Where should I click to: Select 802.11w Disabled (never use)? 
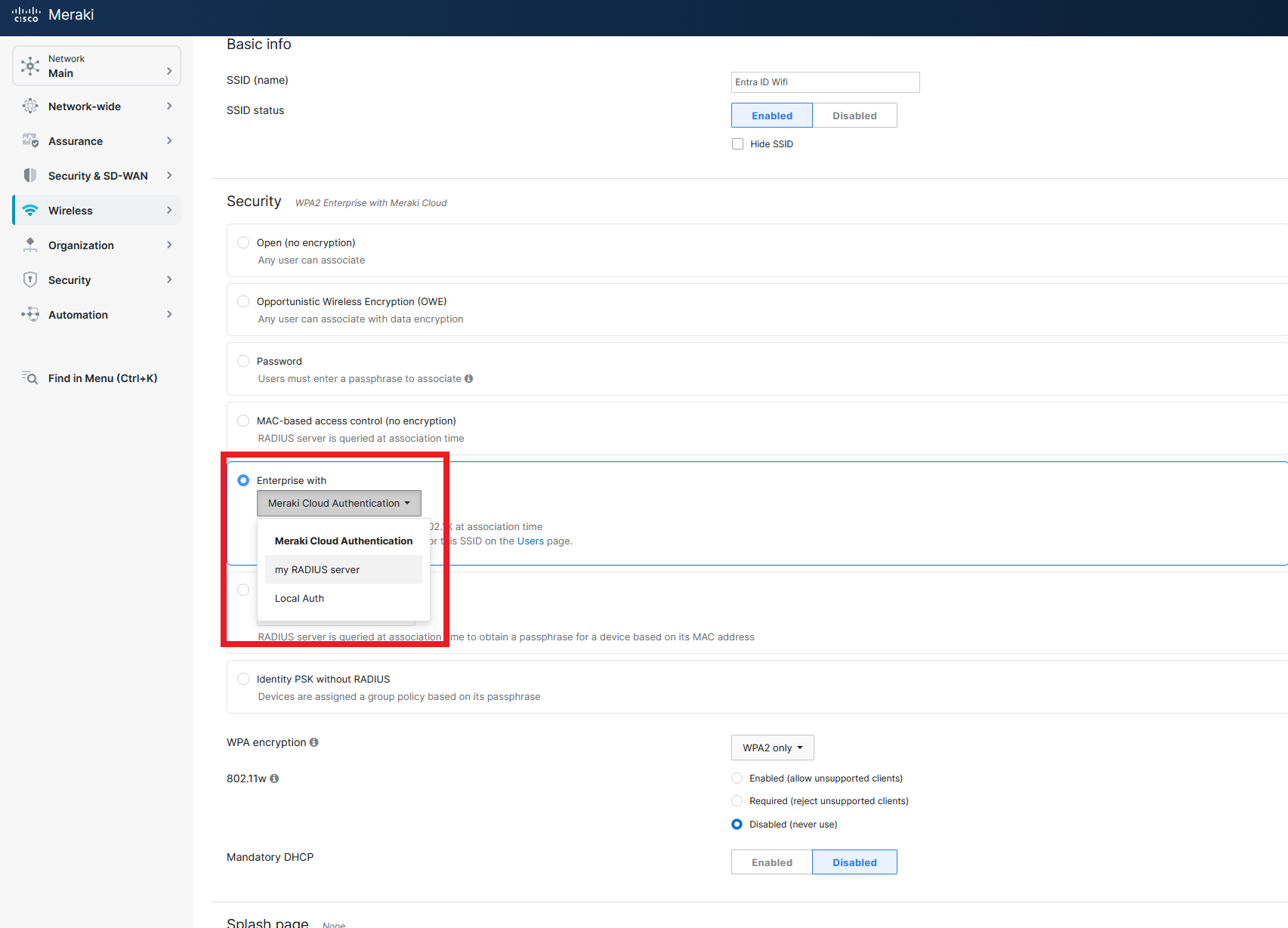(x=737, y=825)
